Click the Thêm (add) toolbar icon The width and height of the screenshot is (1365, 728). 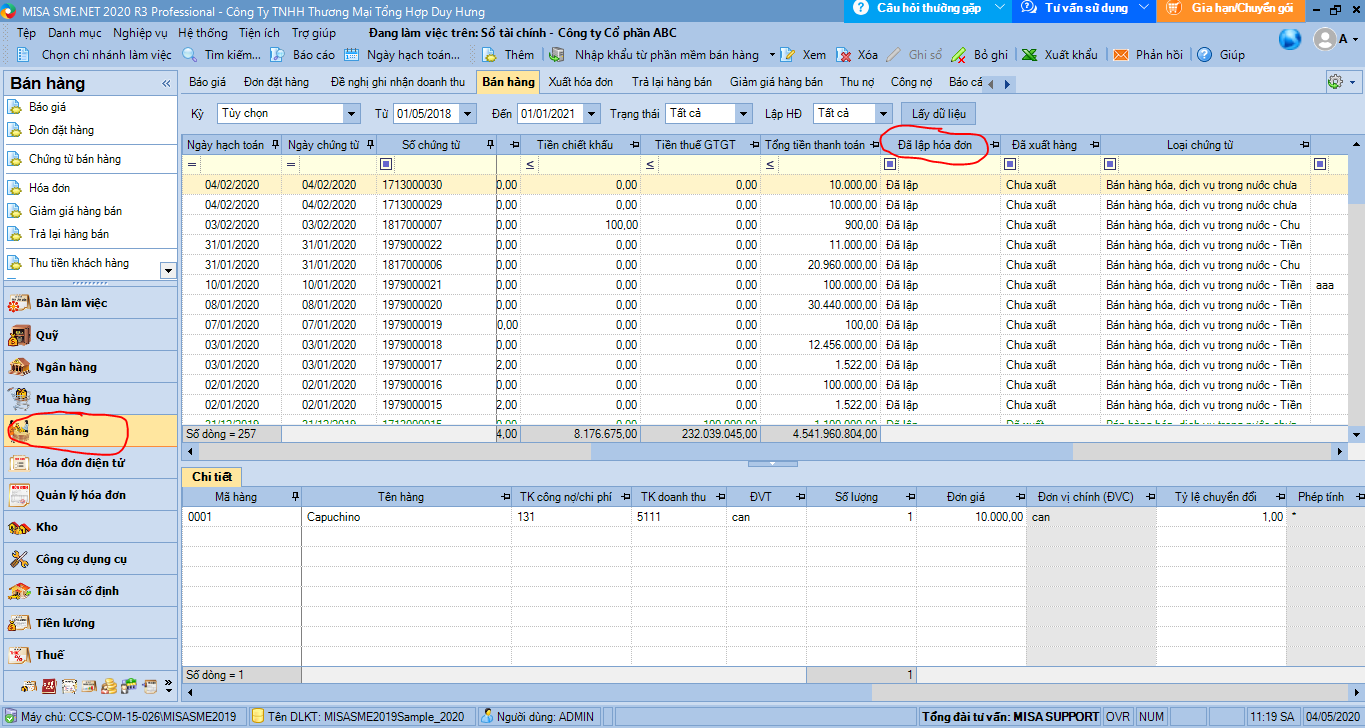(489, 55)
